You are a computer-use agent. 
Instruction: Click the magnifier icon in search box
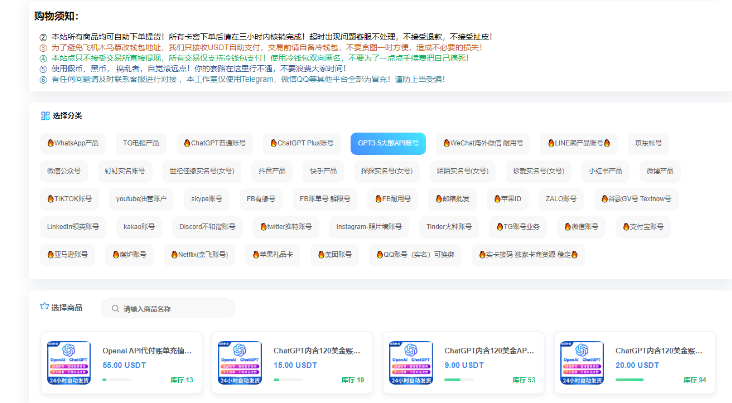115,309
